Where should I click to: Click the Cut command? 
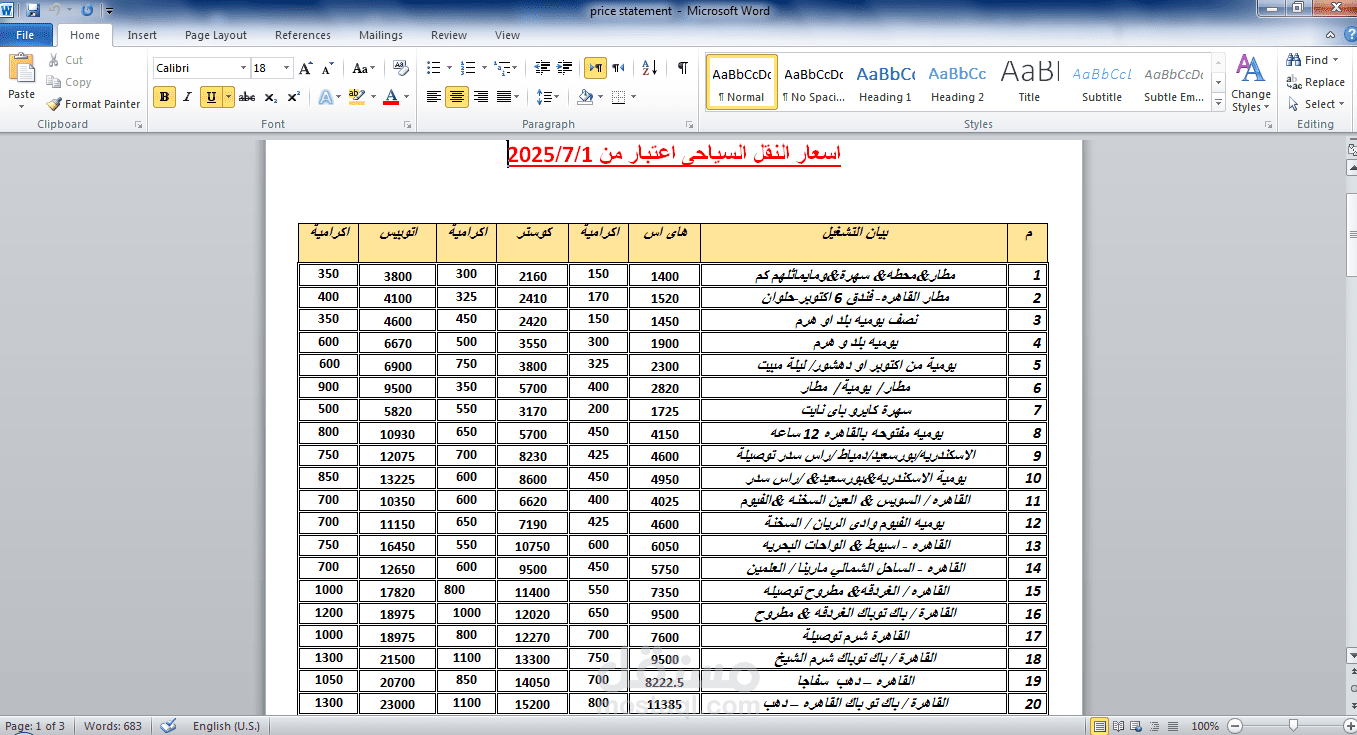66,60
